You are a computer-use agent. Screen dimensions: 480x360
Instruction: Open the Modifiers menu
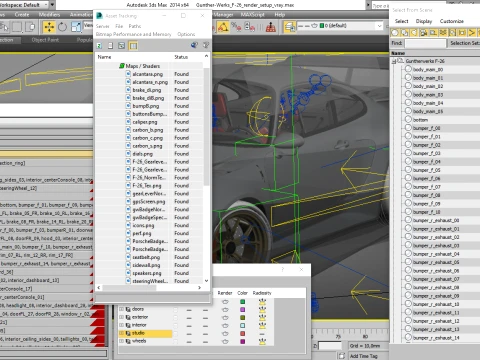point(49,15)
